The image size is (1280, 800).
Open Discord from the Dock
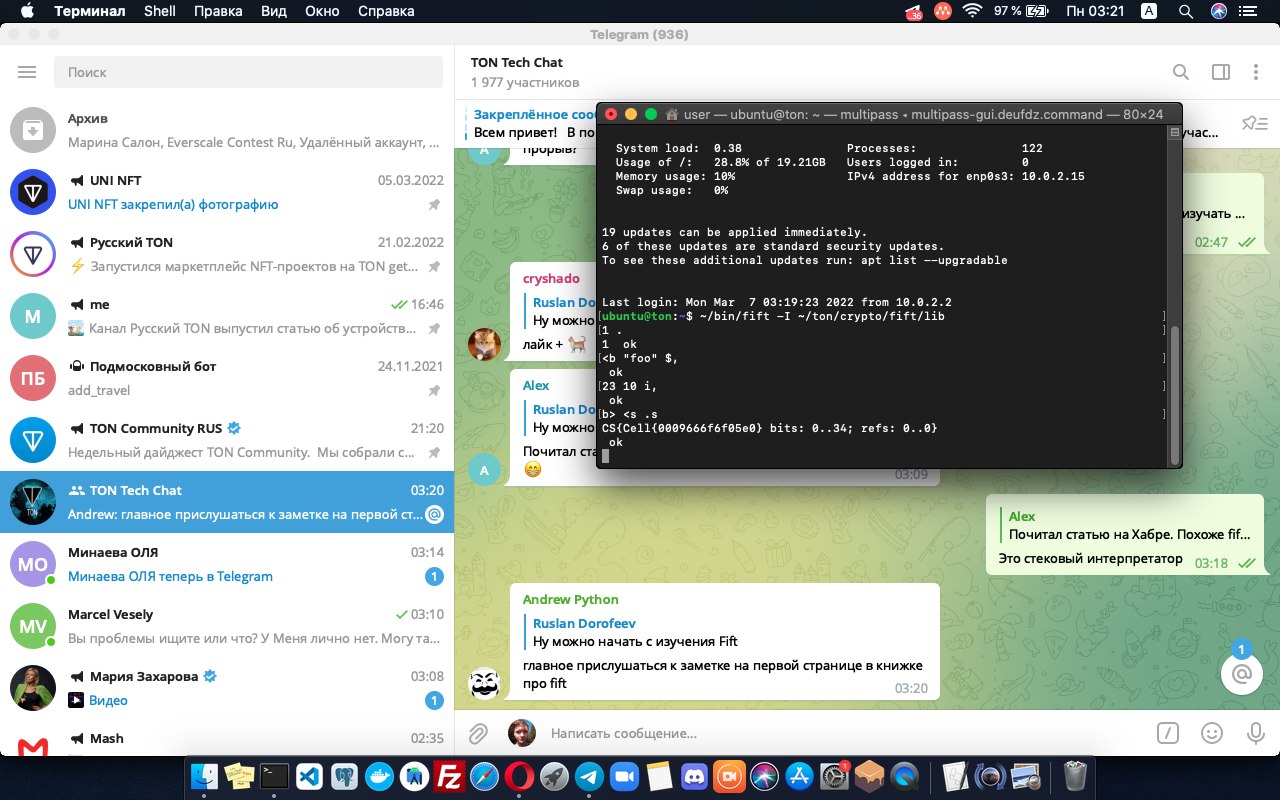coord(694,775)
